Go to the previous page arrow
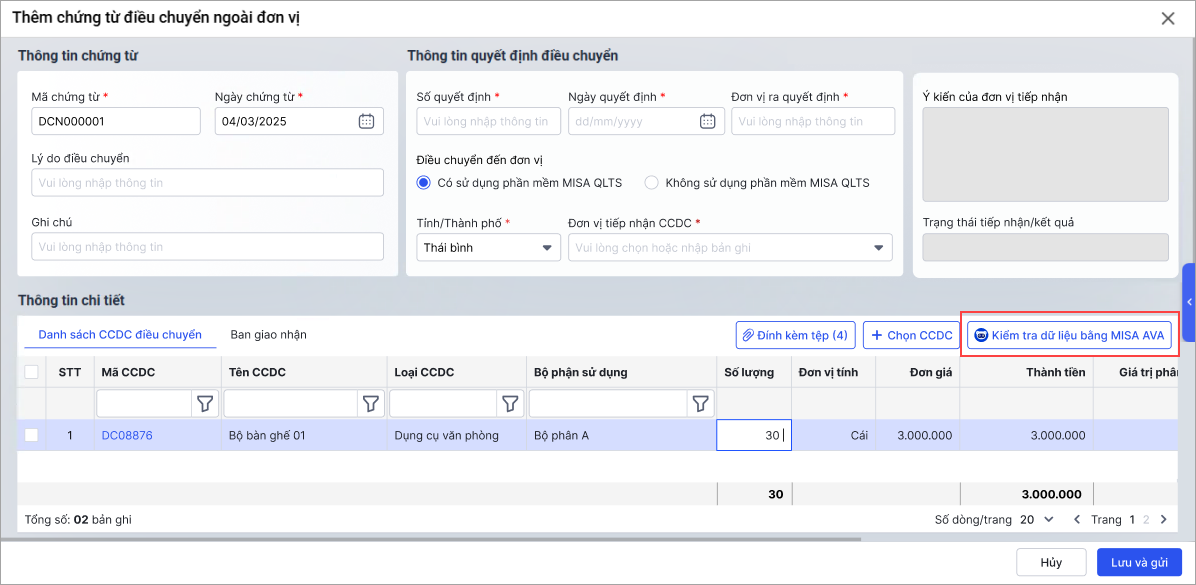The image size is (1196, 585). point(1077,520)
